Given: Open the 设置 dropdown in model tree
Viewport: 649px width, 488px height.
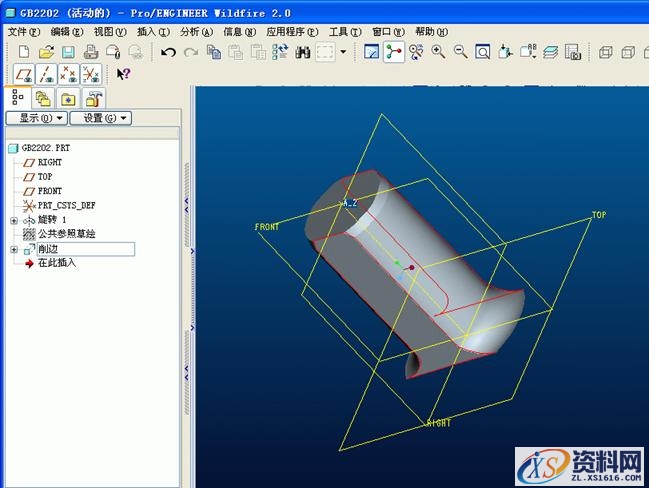Looking at the screenshot, I should coord(100,118).
